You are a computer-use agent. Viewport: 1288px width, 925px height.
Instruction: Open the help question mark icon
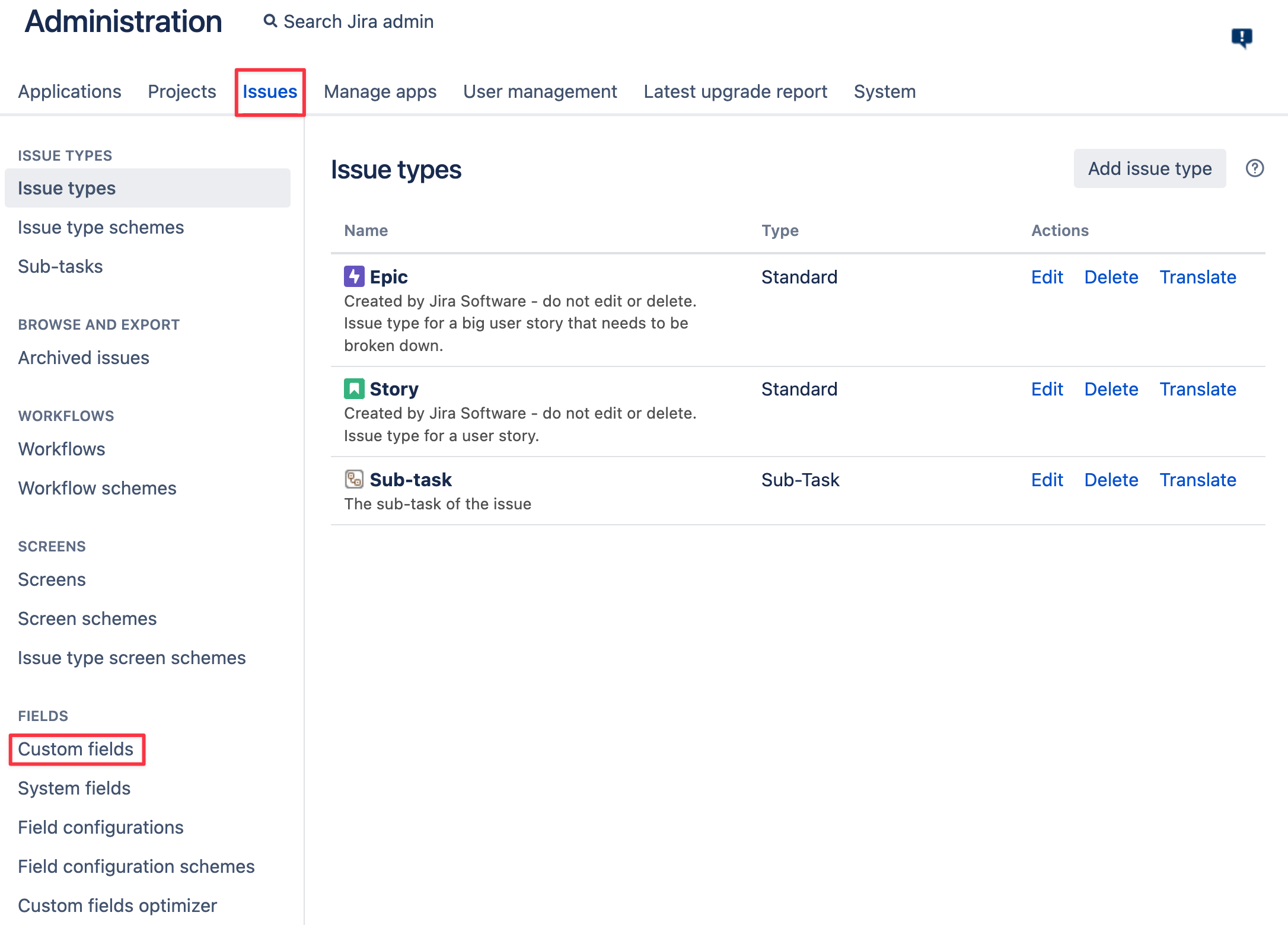1255,168
